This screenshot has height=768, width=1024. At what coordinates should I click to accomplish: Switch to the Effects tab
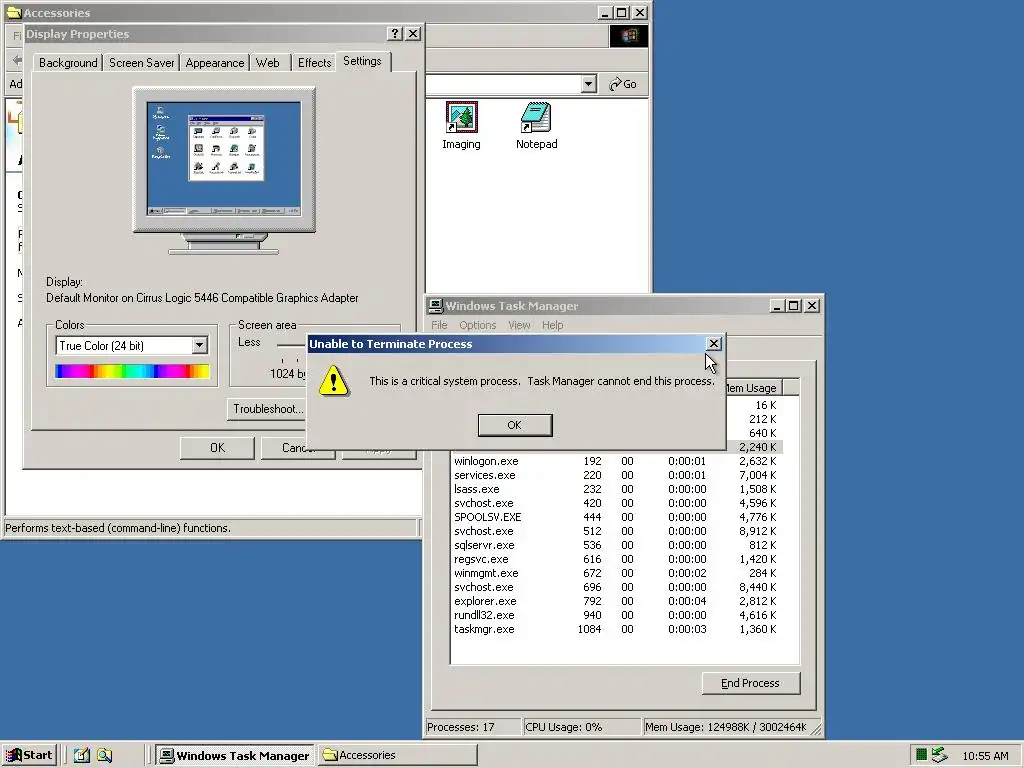[314, 63]
